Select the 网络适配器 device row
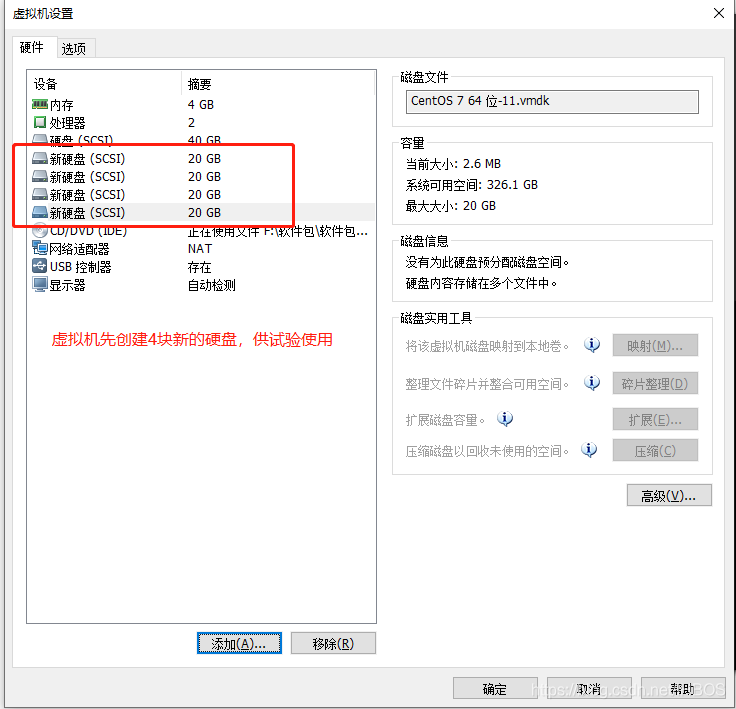The height and width of the screenshot is (709, 736). tap(202, 248)
